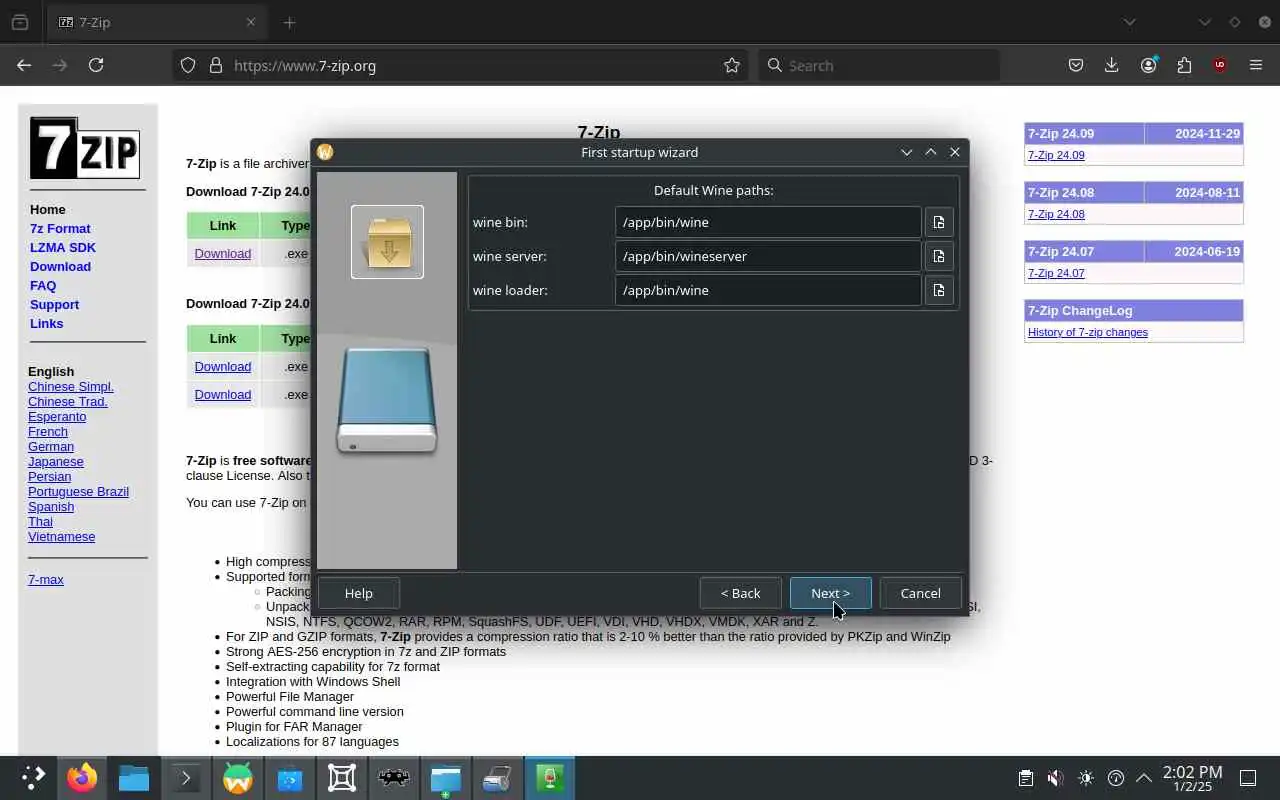1280x800 pixels.
Task: Adjust screen brightness tray icon
Action: point(1086,778)
